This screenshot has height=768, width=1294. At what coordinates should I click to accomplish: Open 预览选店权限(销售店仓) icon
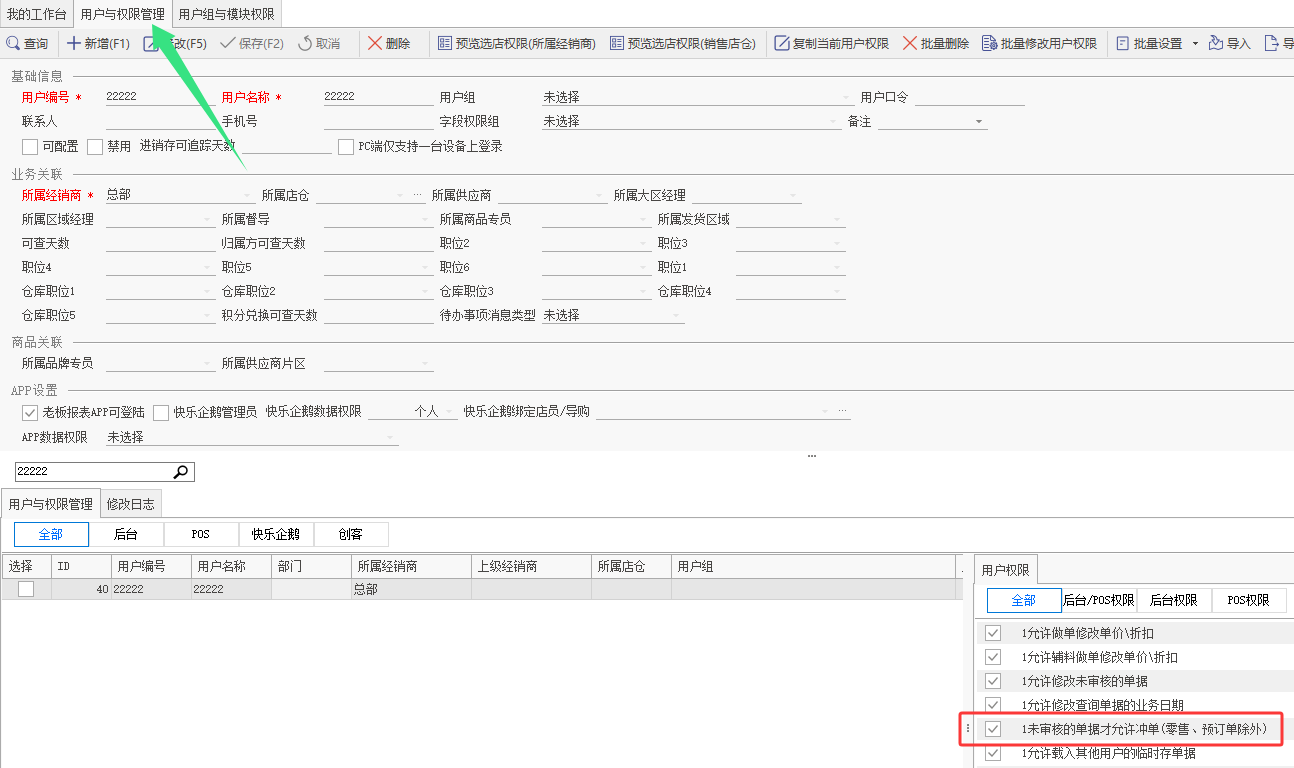(x=617, y=44)
